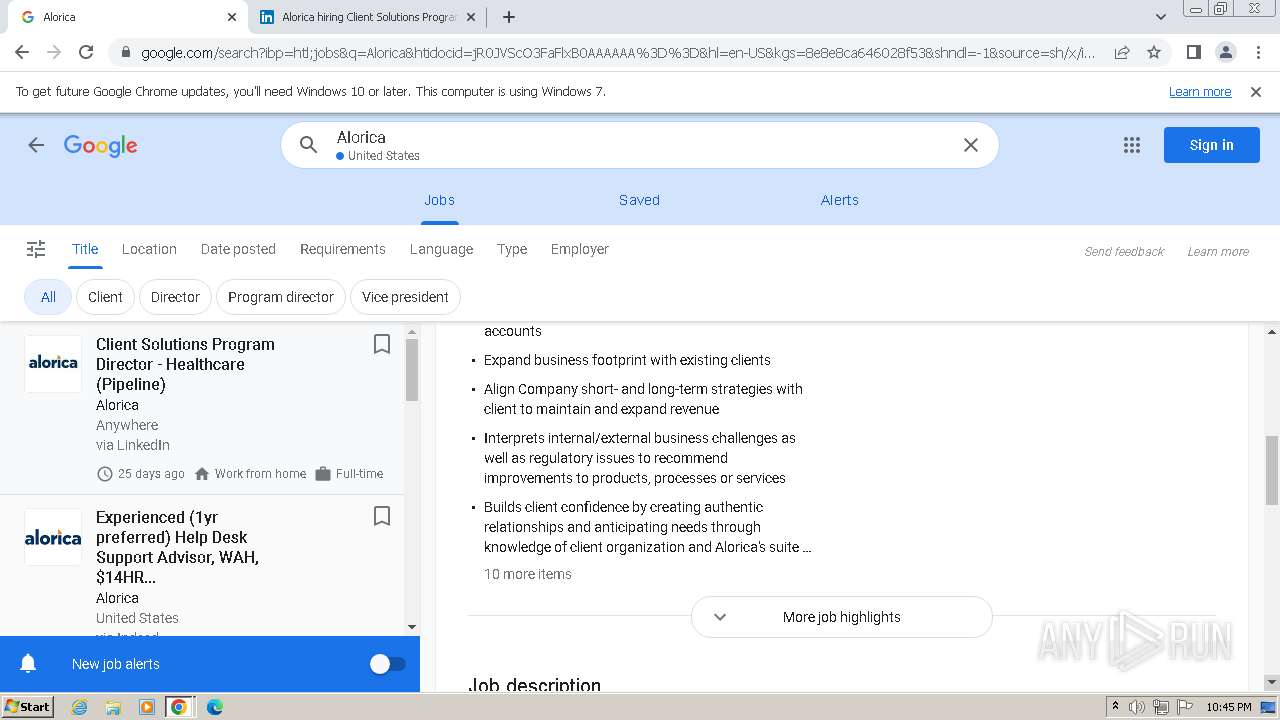1280x720 pixels.
Task: Save the Help Desk Support Advisor job bookmark
Action: click(x=381, y=516)
